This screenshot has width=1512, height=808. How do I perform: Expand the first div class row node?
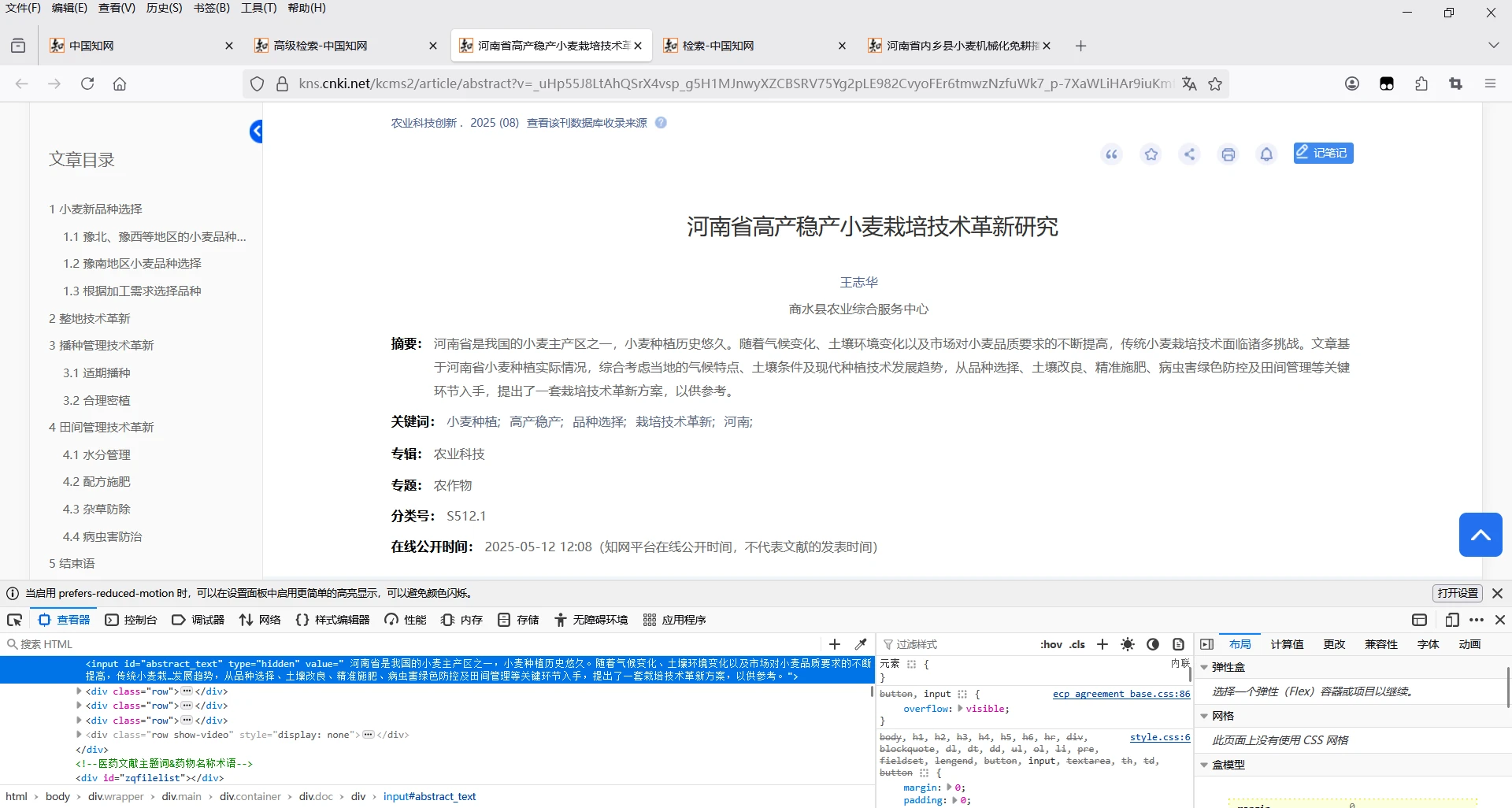point(79,691)
